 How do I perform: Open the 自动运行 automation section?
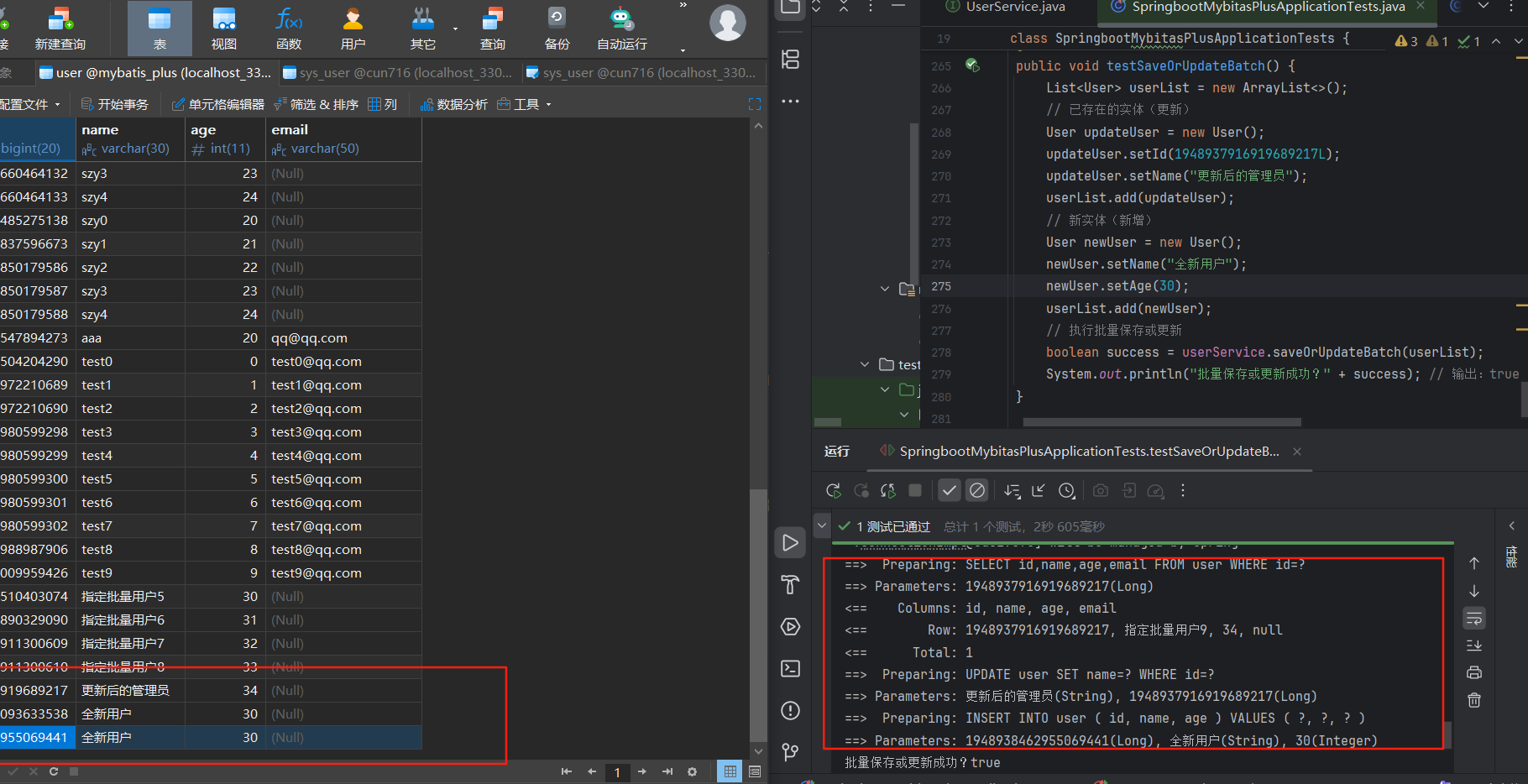point(621,29)
